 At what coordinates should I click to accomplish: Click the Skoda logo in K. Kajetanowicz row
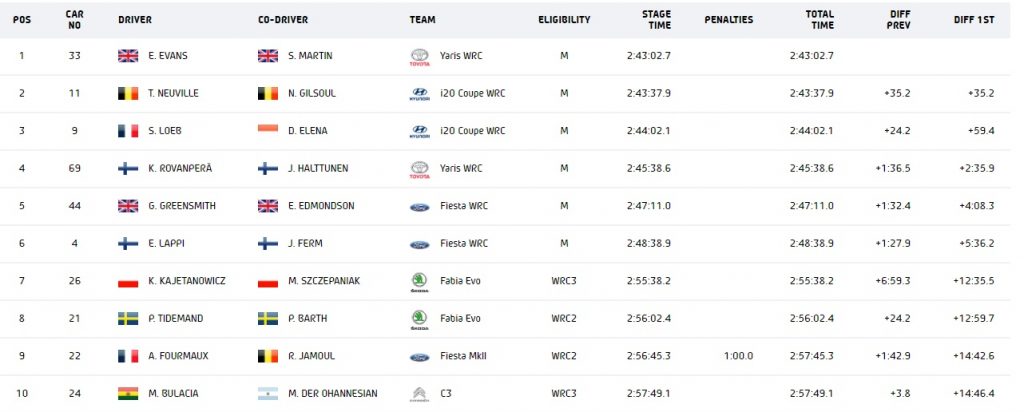click(419, 282)
